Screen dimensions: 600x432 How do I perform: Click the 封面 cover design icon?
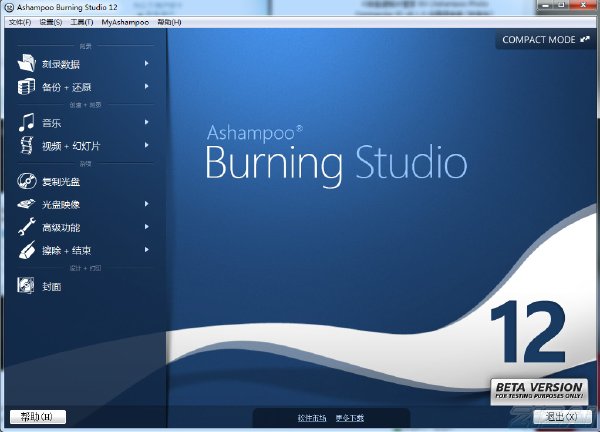pos(26,286)
